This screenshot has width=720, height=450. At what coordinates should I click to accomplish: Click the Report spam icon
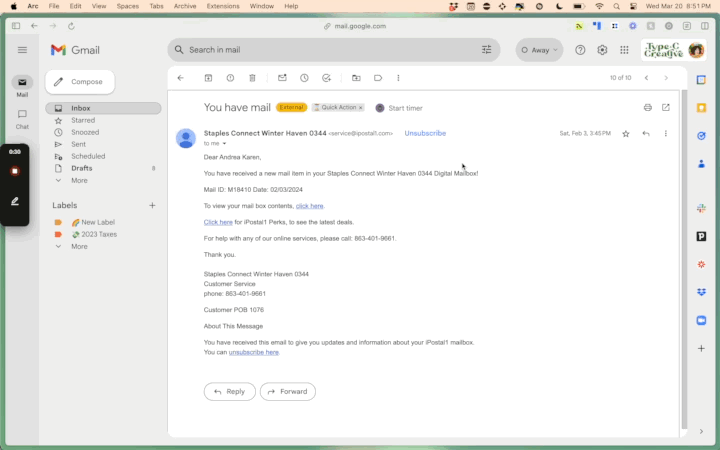click(230, 78)
